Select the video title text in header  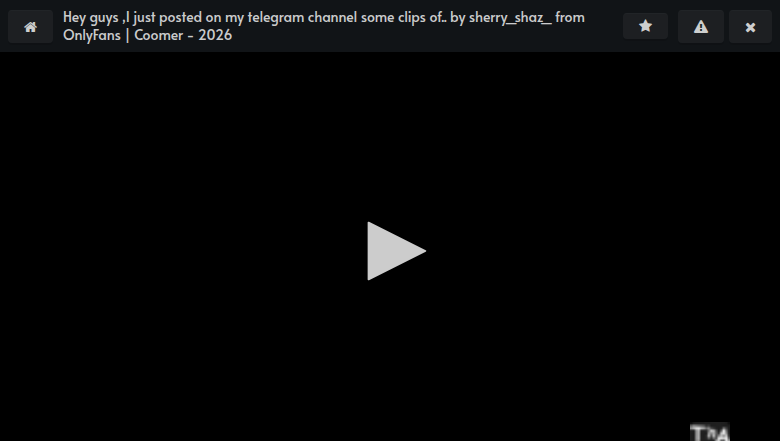324,26
